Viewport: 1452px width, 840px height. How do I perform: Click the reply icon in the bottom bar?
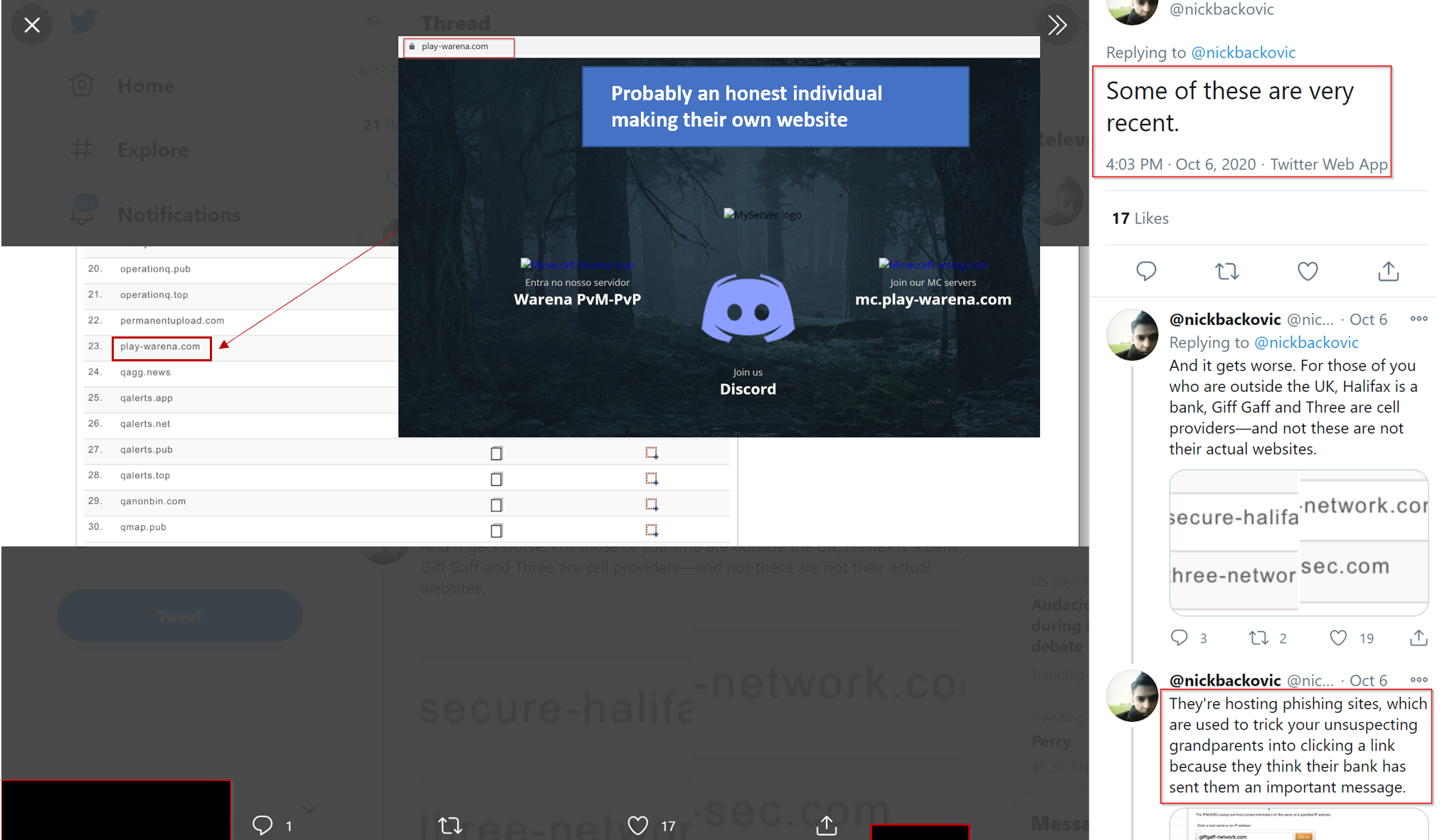coord(263,825)
